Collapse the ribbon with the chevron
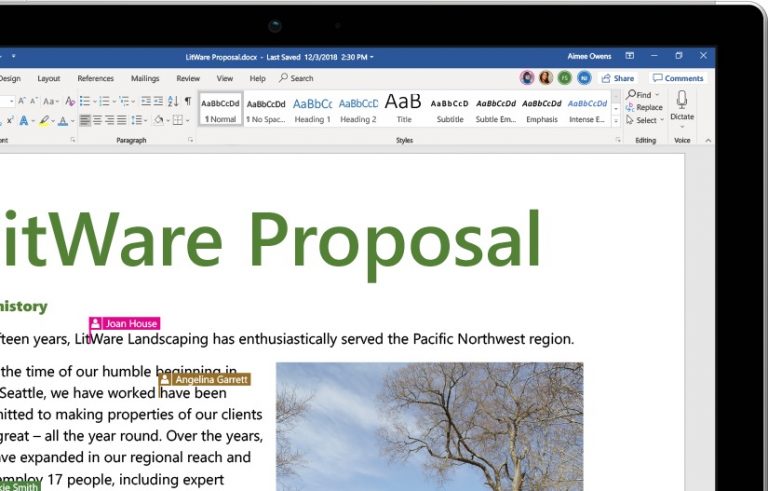 708,140
